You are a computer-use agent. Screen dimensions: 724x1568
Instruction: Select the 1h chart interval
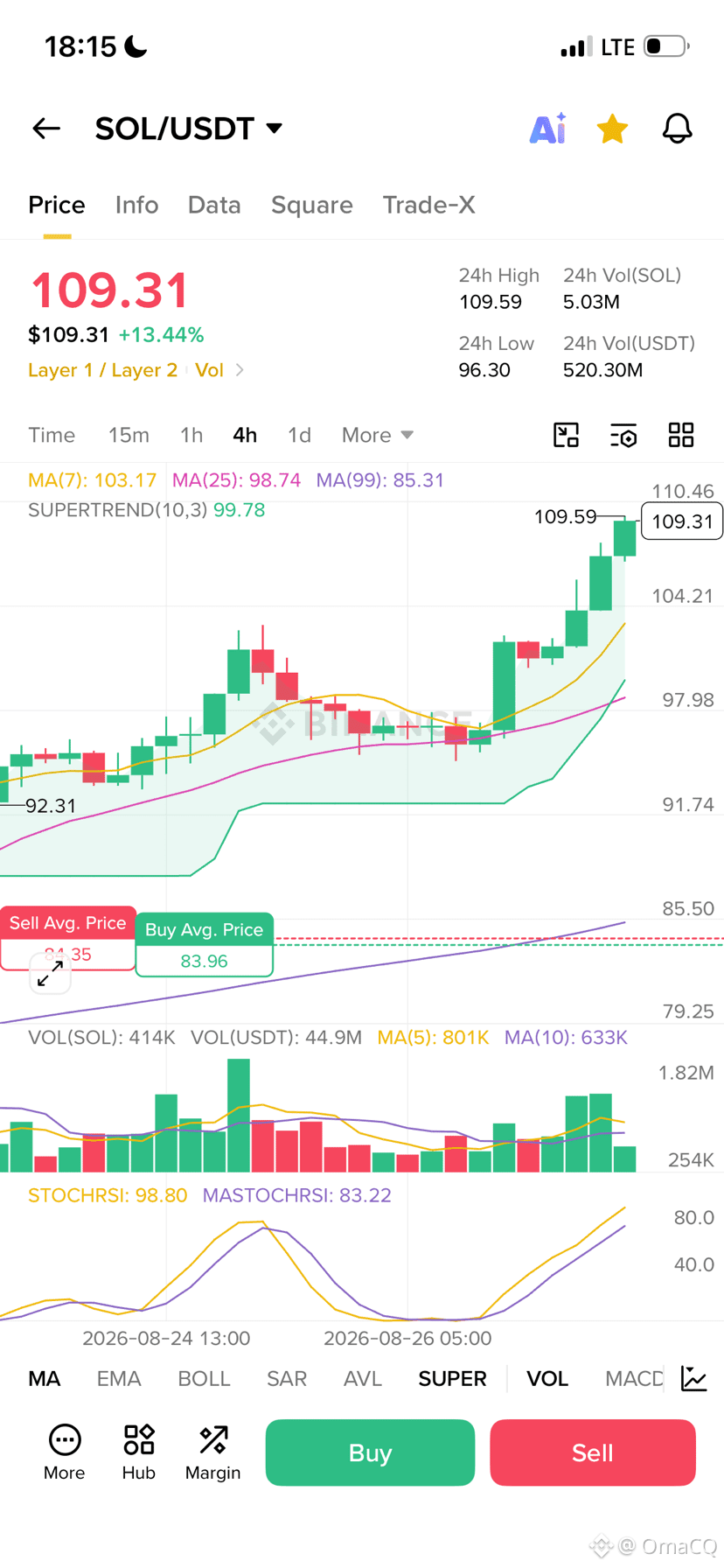pos(191,435)
